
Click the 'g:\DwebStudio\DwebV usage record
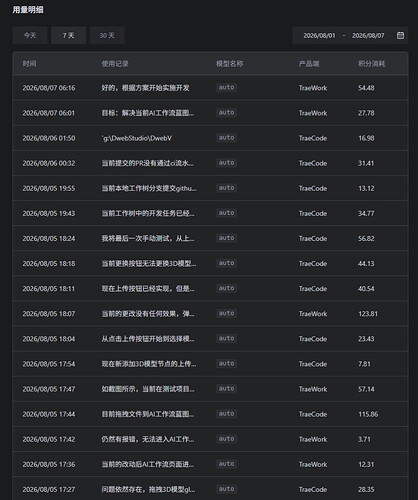137,138
